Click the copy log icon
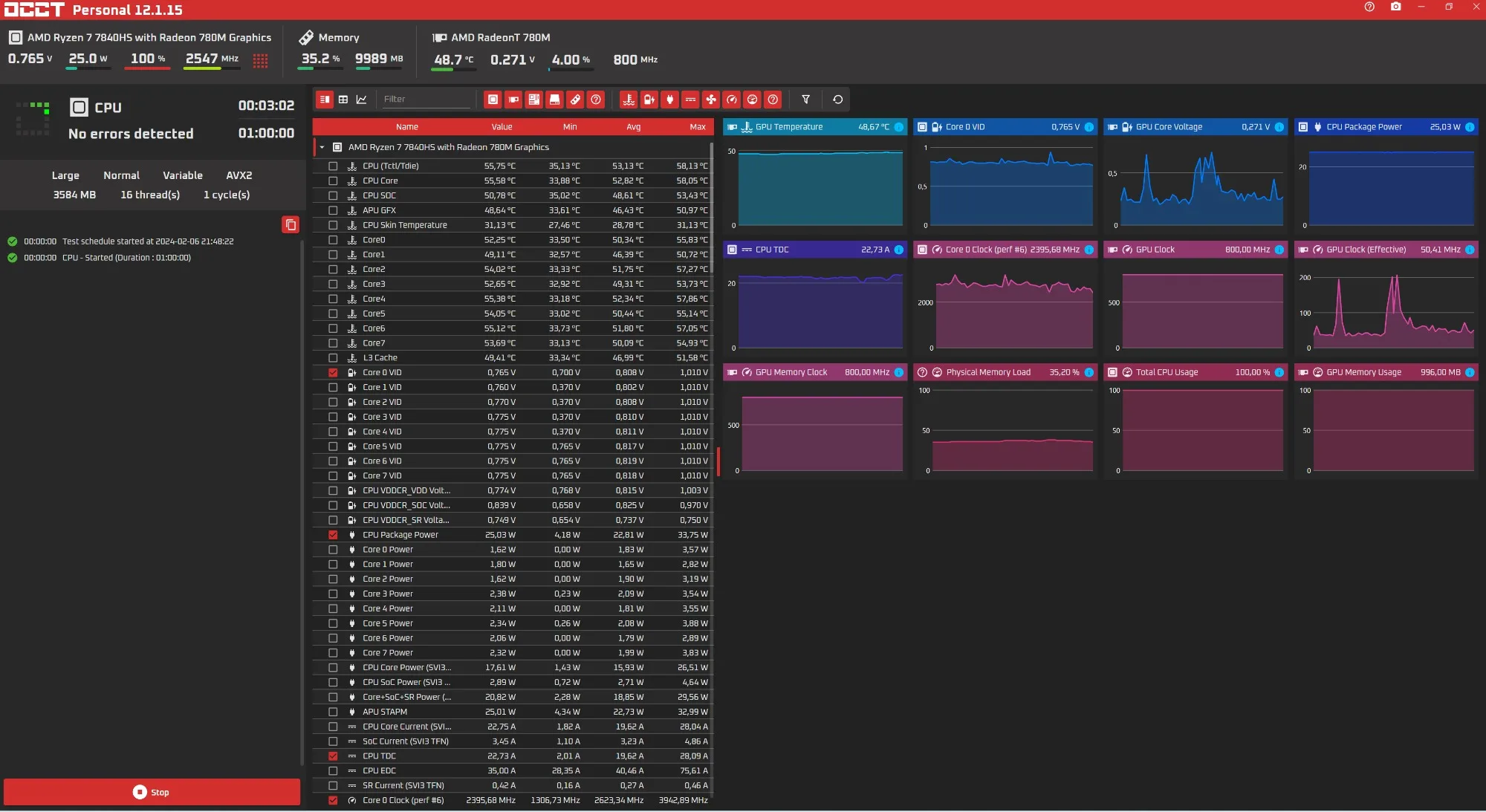Viewport: 1486px width, 812px height. [x=291, y=224]
